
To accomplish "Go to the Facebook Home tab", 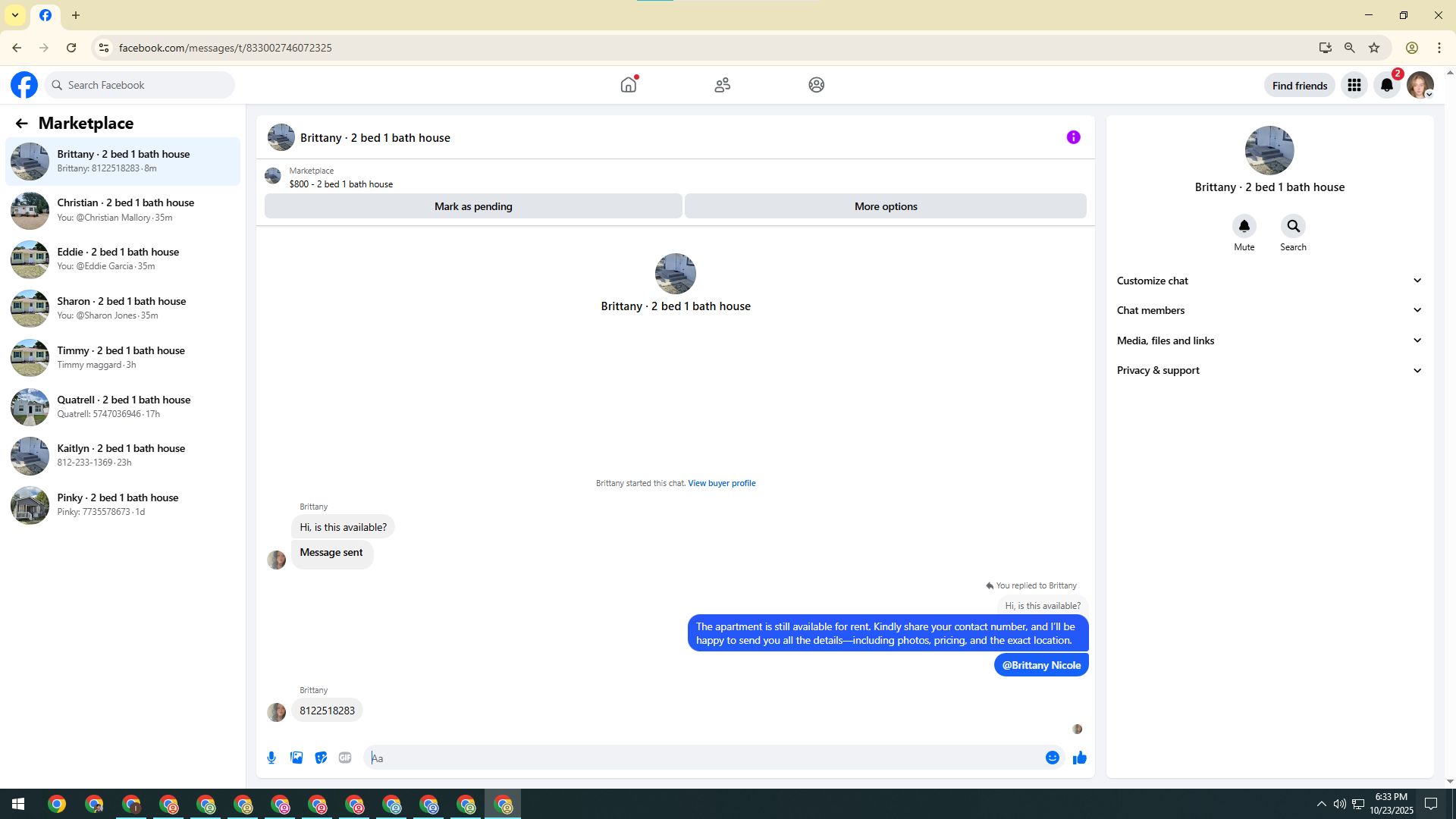I will tap(629, 85).
